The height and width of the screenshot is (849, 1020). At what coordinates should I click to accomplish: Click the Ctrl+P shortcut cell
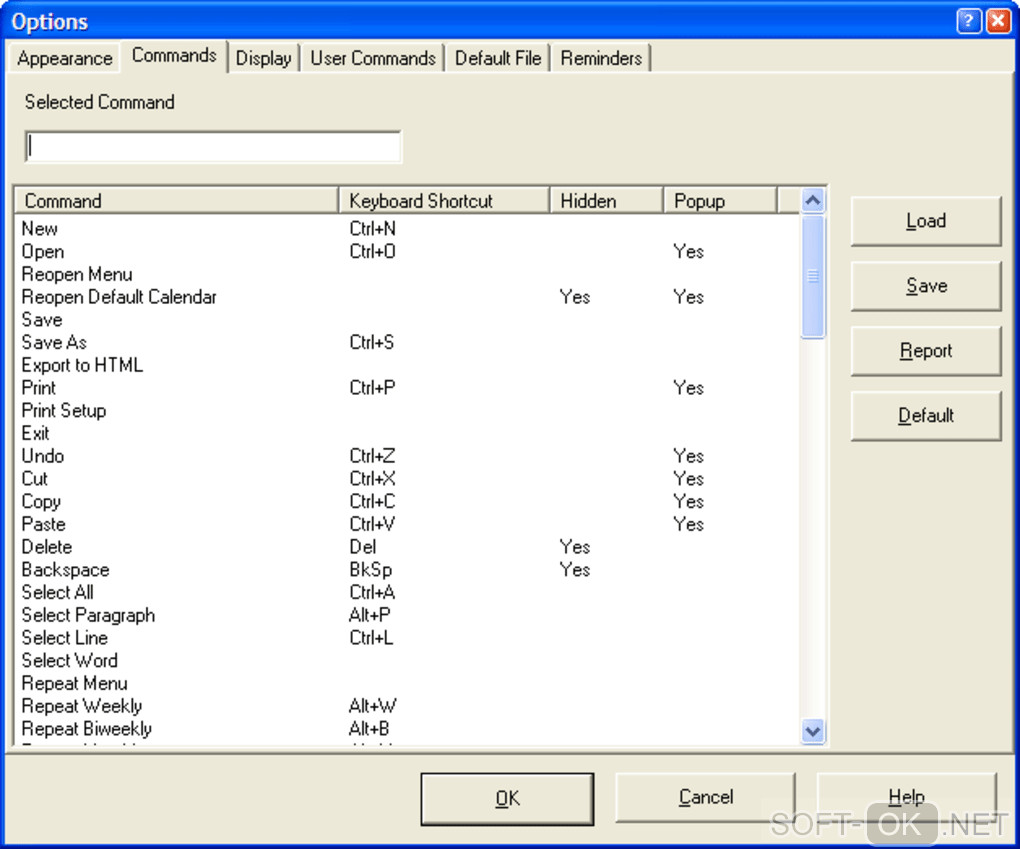[x=372, y=388]
